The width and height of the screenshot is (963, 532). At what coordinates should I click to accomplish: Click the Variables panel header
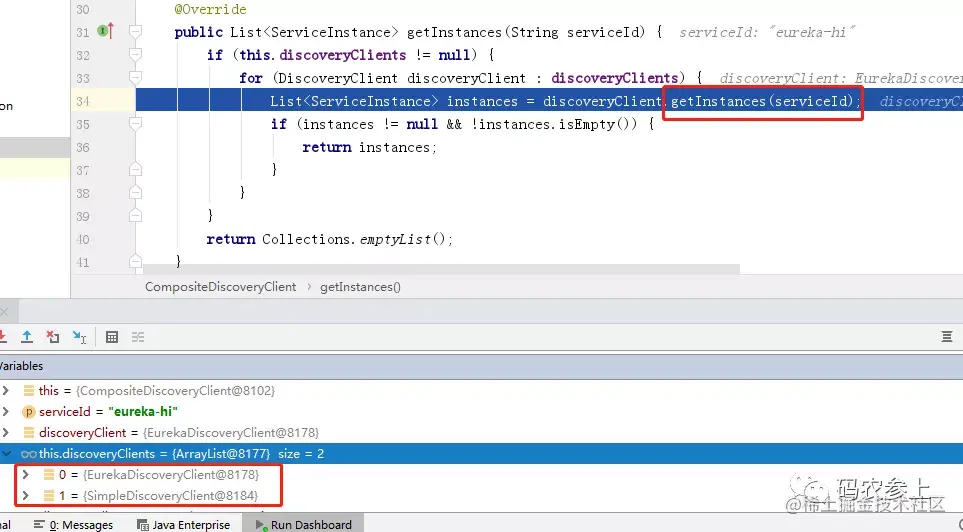coord(482,366)
